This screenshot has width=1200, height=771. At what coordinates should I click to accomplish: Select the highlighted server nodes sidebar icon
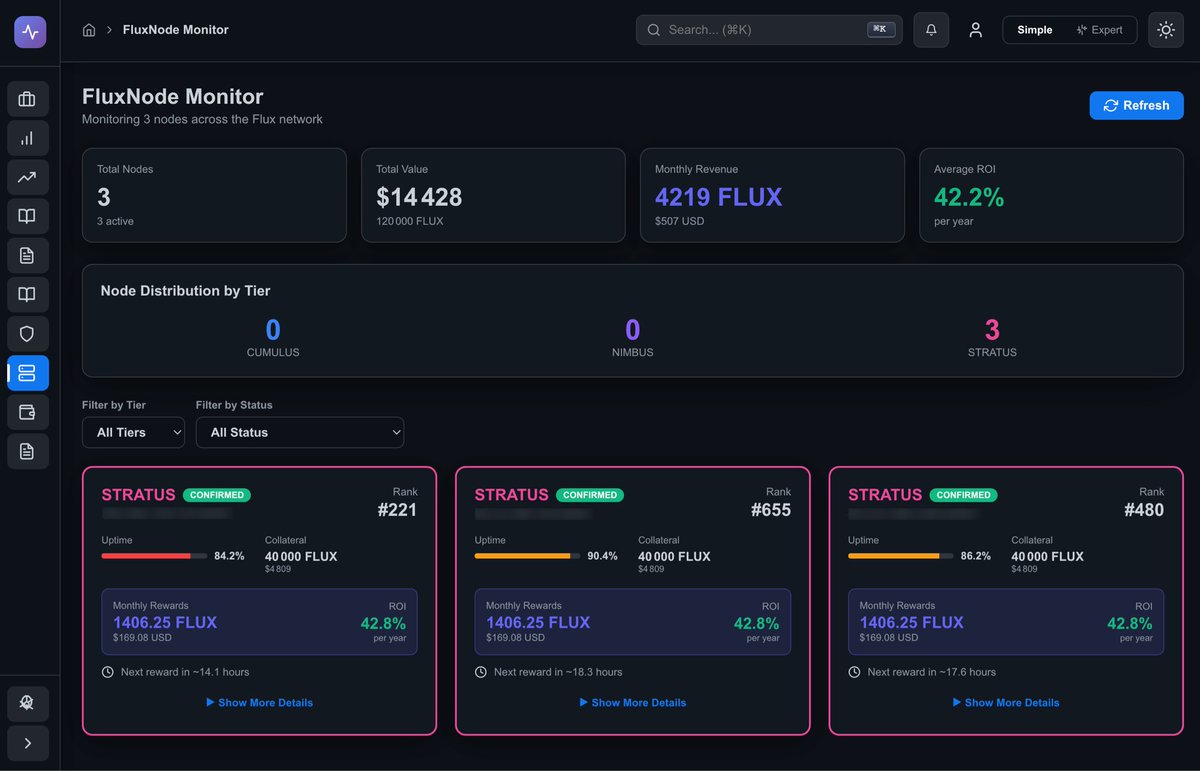click(27, 373)
